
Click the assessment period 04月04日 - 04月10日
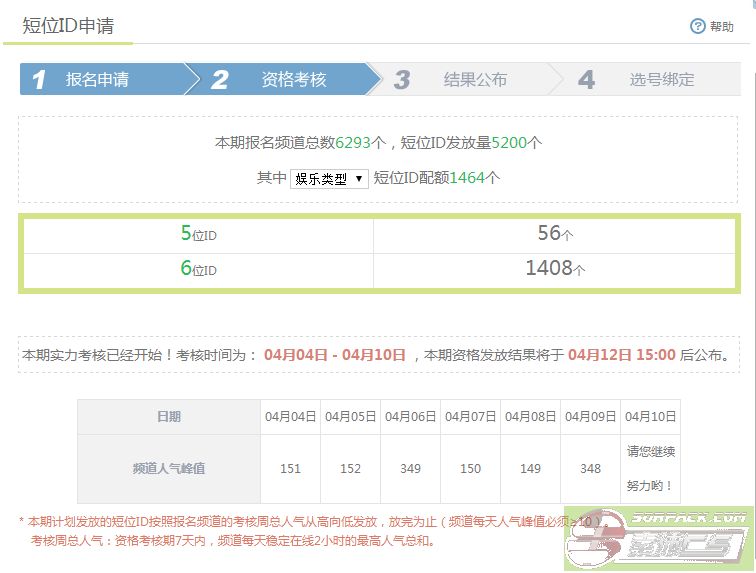(335, 355)
